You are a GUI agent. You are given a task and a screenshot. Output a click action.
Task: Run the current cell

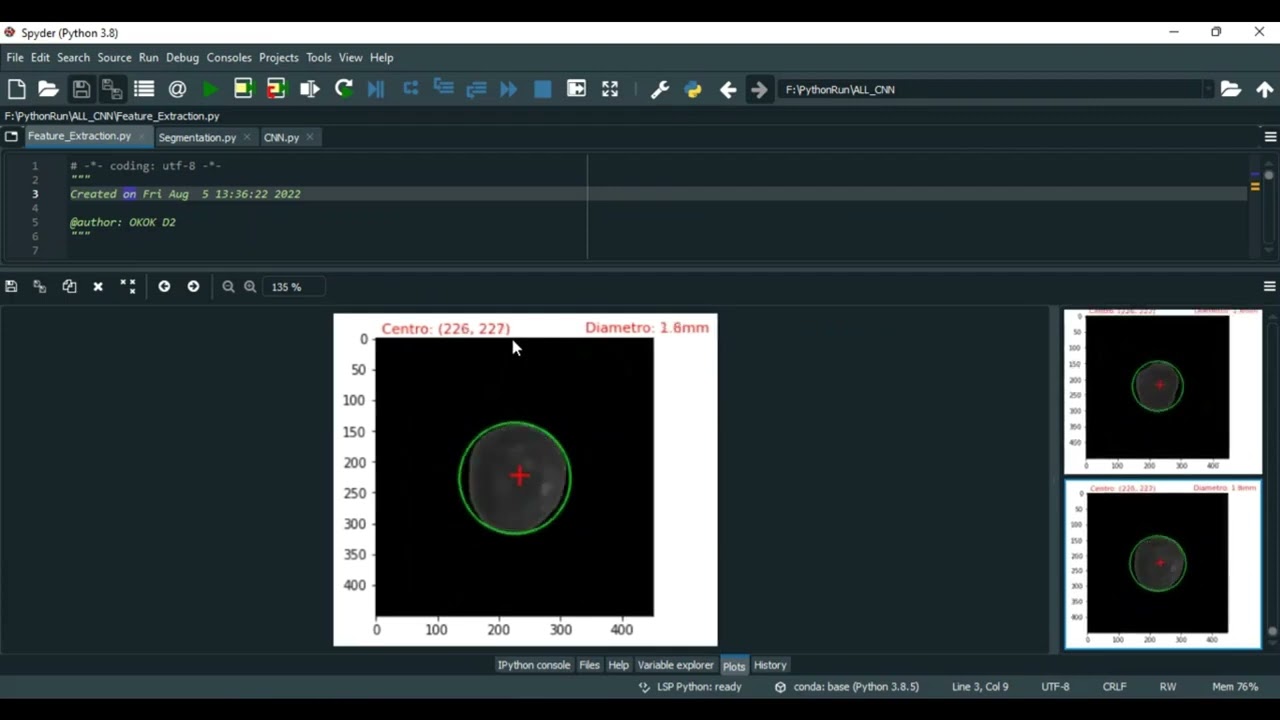click(243, 89)
